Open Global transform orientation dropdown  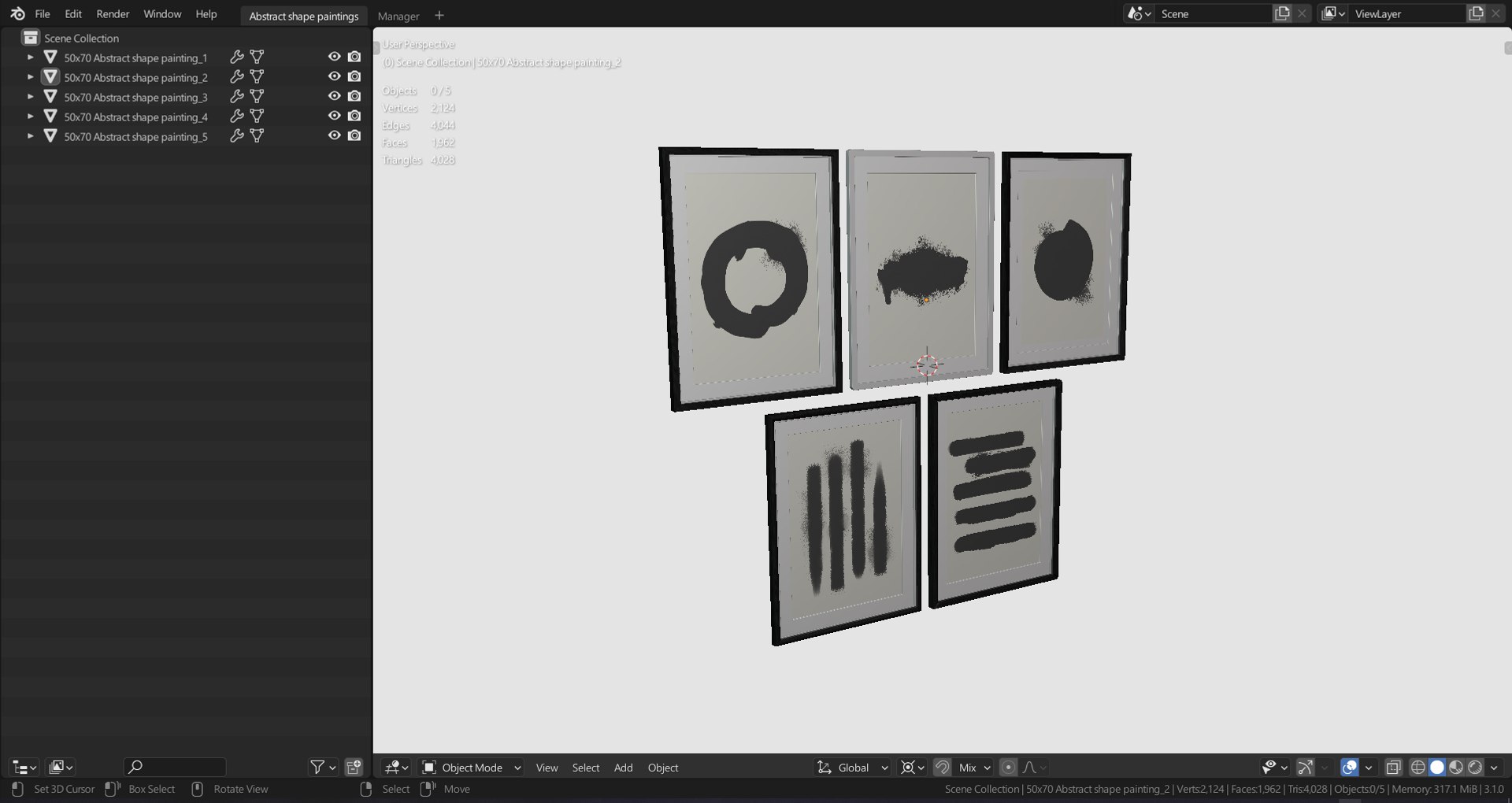click(x=853, y=768)
